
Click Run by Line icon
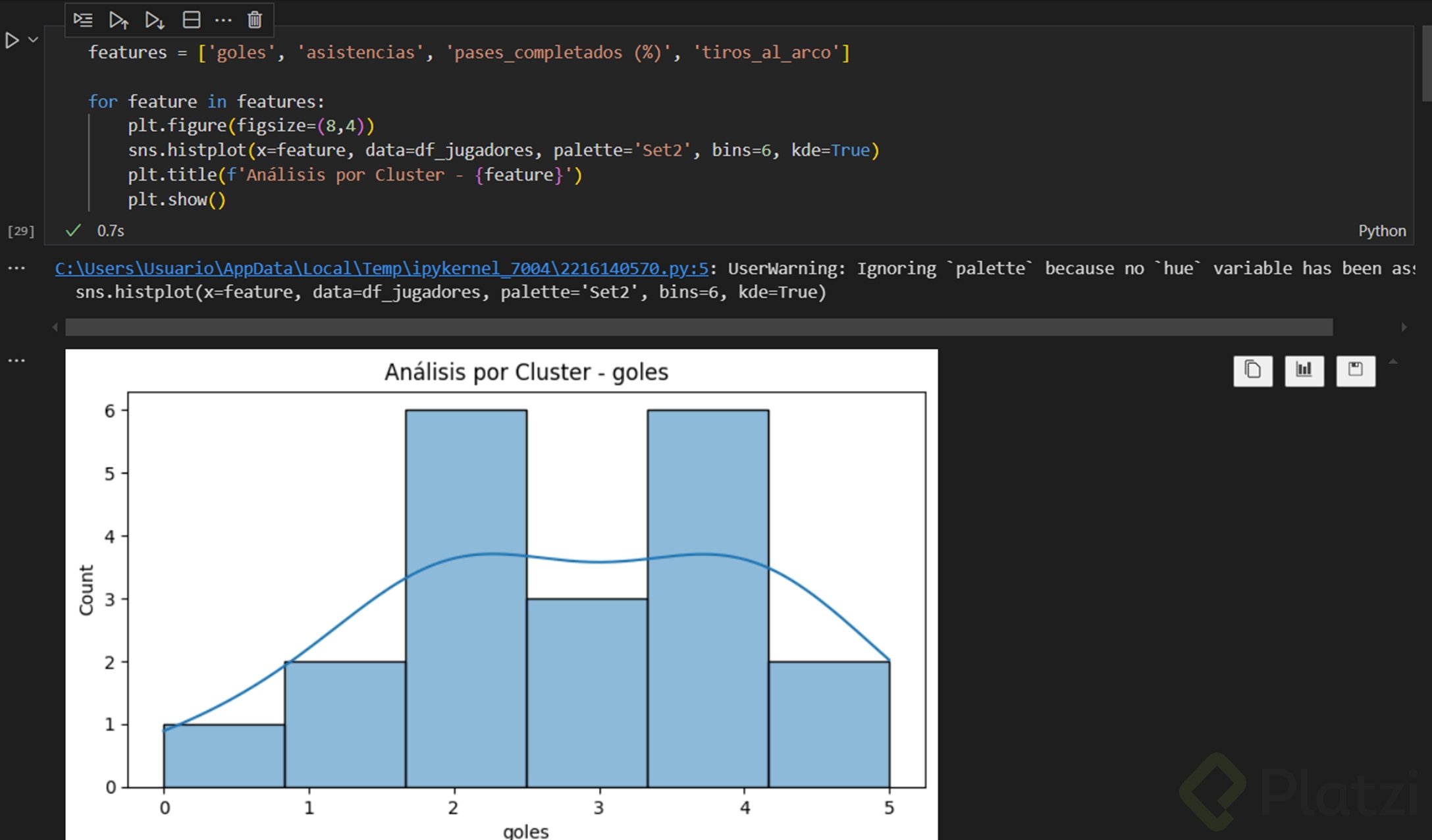(83, 20)
